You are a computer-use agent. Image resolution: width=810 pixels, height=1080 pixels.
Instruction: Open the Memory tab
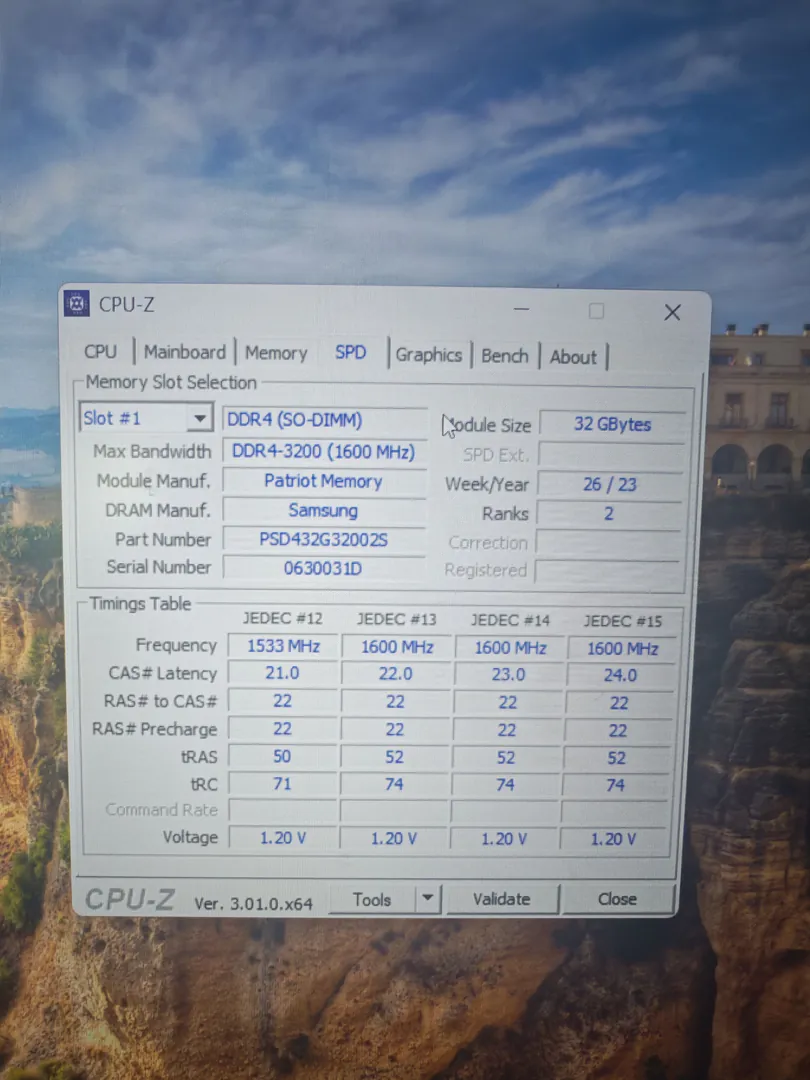pos(276,353)
